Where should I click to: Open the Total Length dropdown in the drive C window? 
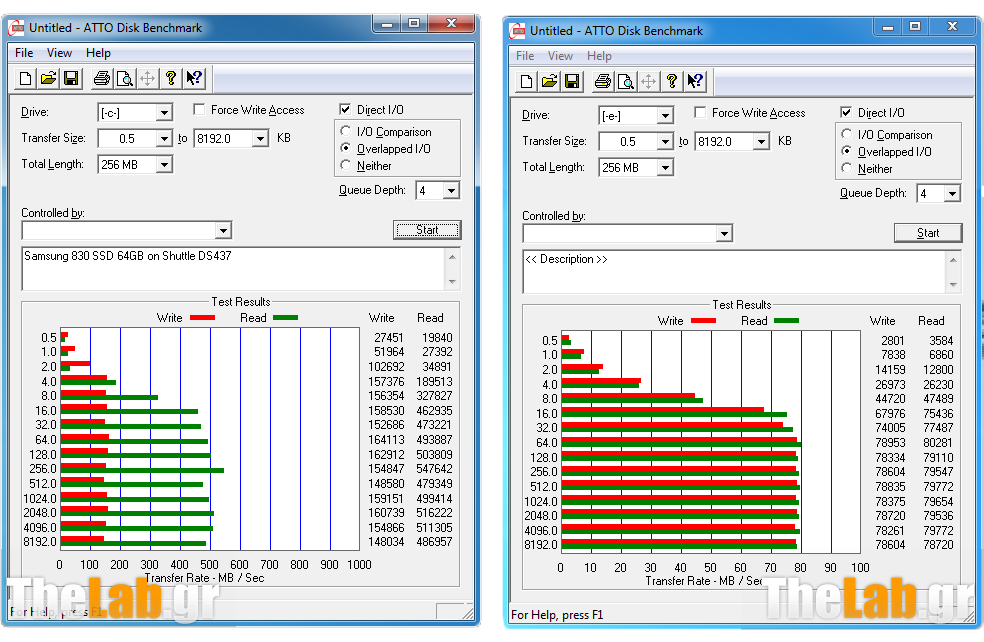[x=164, y=165]
